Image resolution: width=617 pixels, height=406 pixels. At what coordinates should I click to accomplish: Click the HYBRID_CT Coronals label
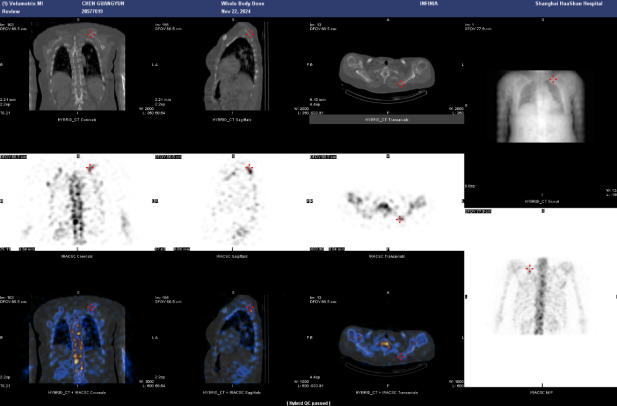click(77, 119)
